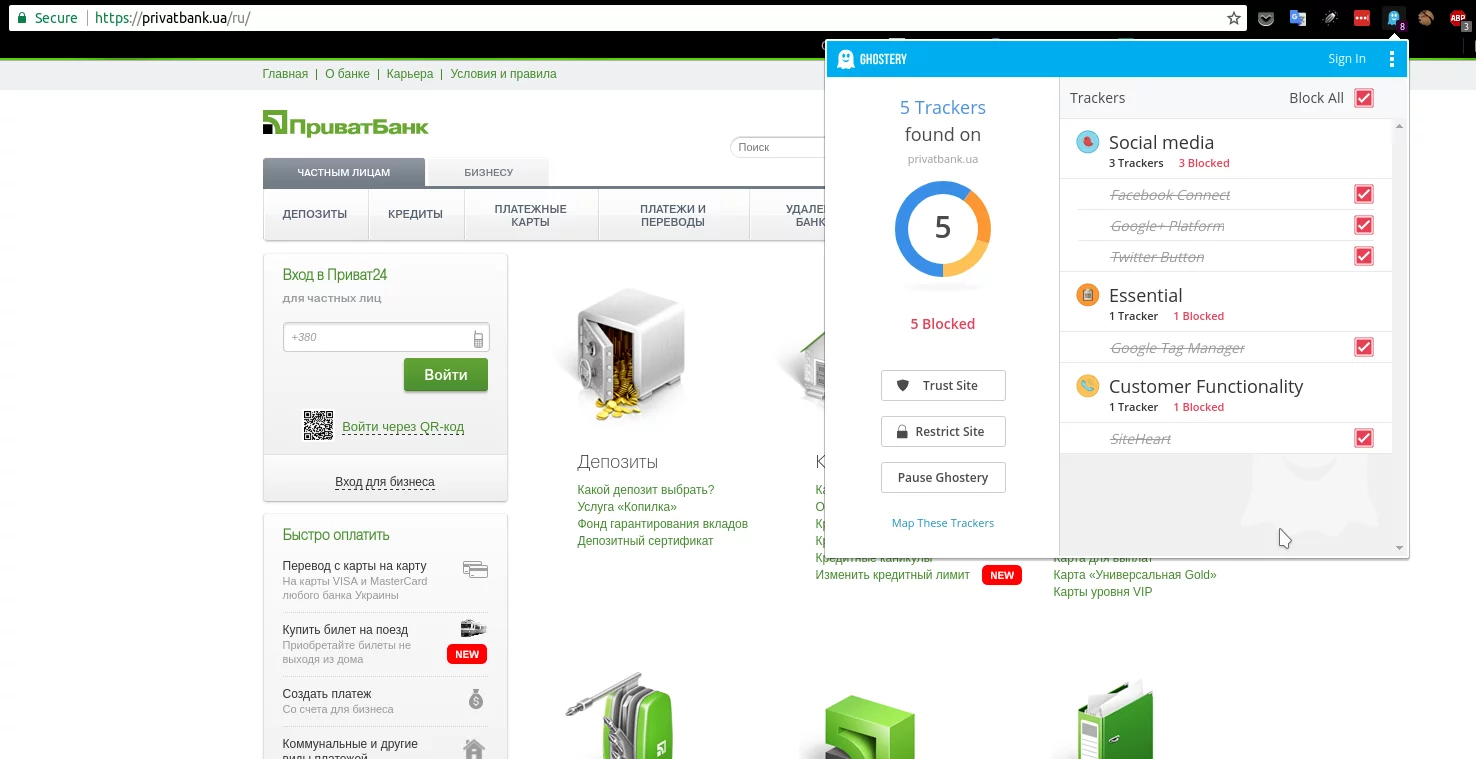Open the ДЕПОЗИТЫ menu item
Image resolution: width=1476 pixels, height=759 pixels.
click(315, 215)
